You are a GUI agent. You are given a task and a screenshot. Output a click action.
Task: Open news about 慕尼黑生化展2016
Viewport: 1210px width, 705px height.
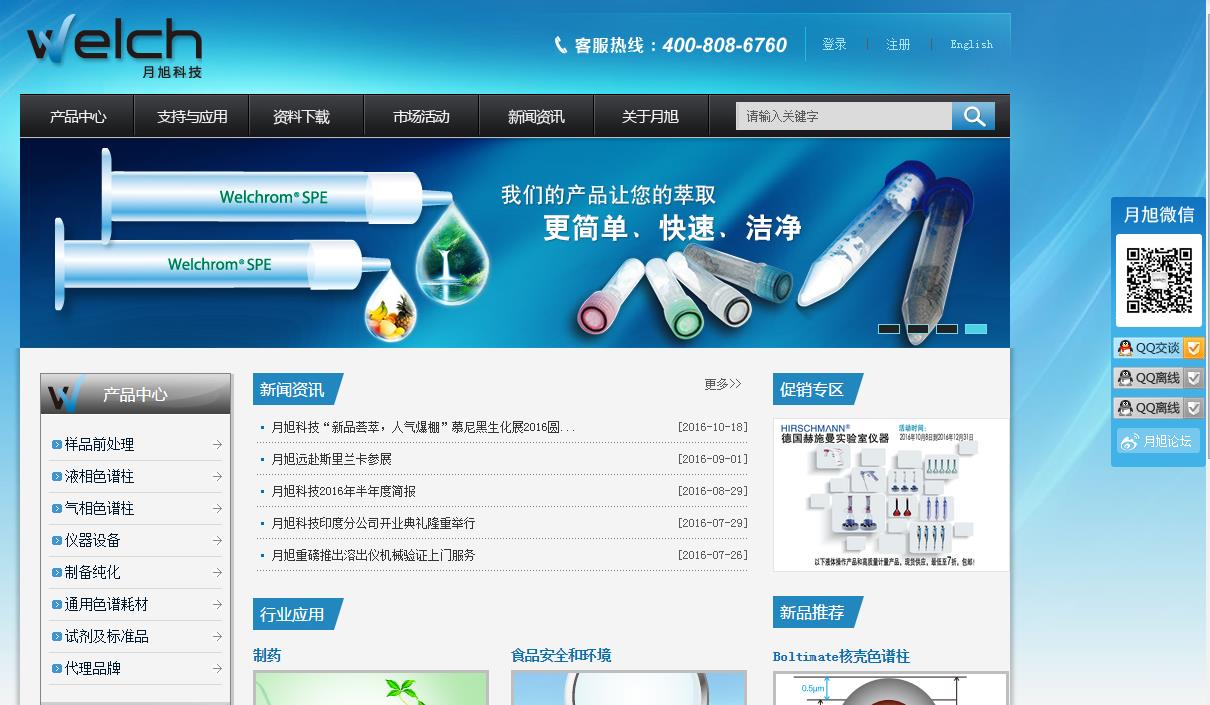(x=424, y=427)
